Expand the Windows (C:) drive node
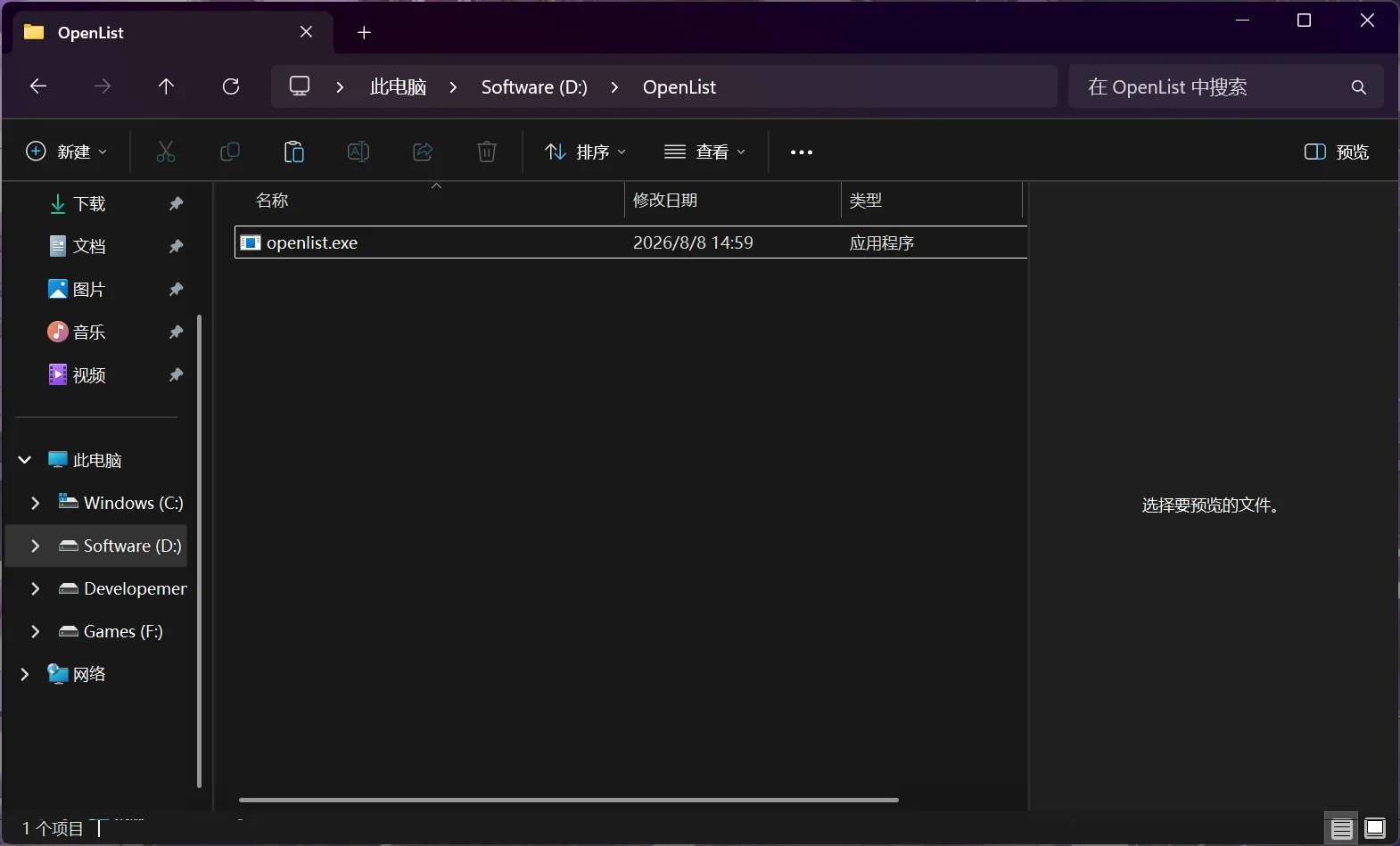The image size is (1400, 846). tap(36, 503)
